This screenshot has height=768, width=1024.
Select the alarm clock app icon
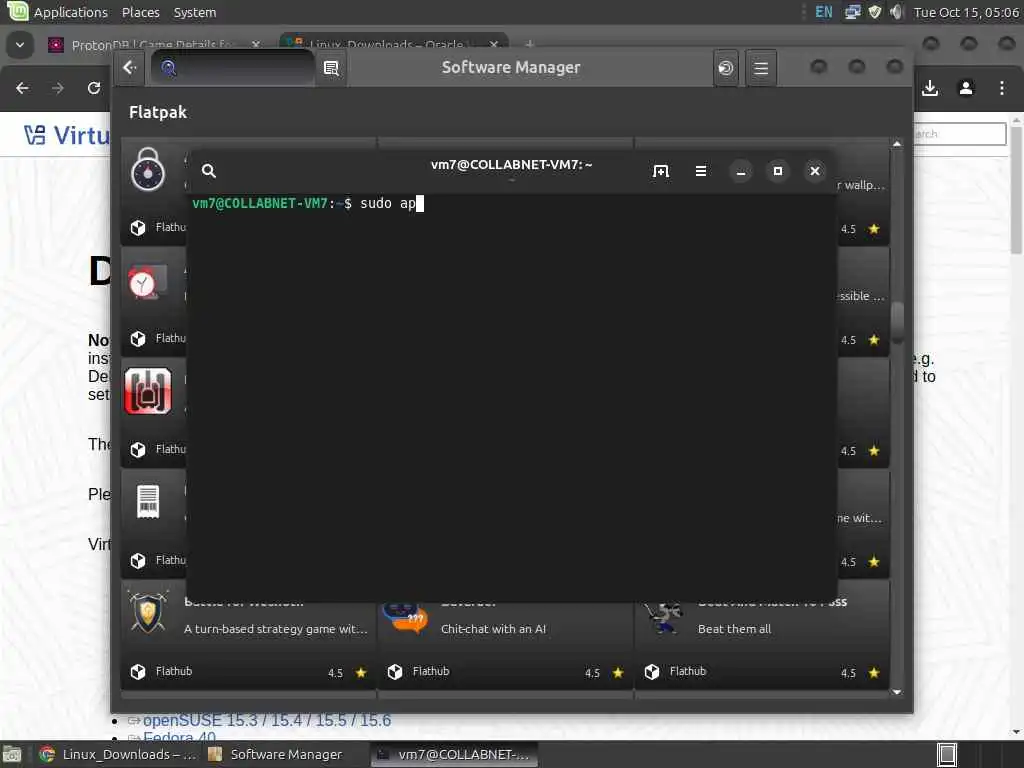(x=148, y=282)
